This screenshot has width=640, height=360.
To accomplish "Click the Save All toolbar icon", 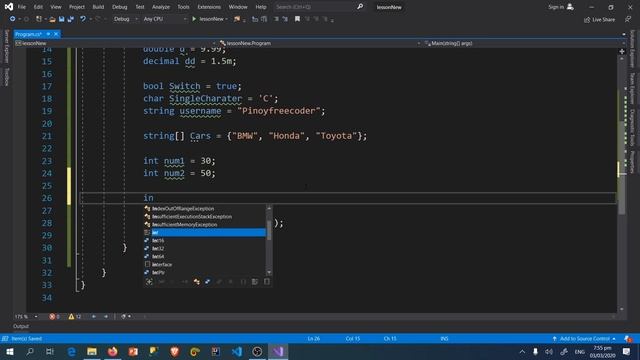I will tap(71, 19).
